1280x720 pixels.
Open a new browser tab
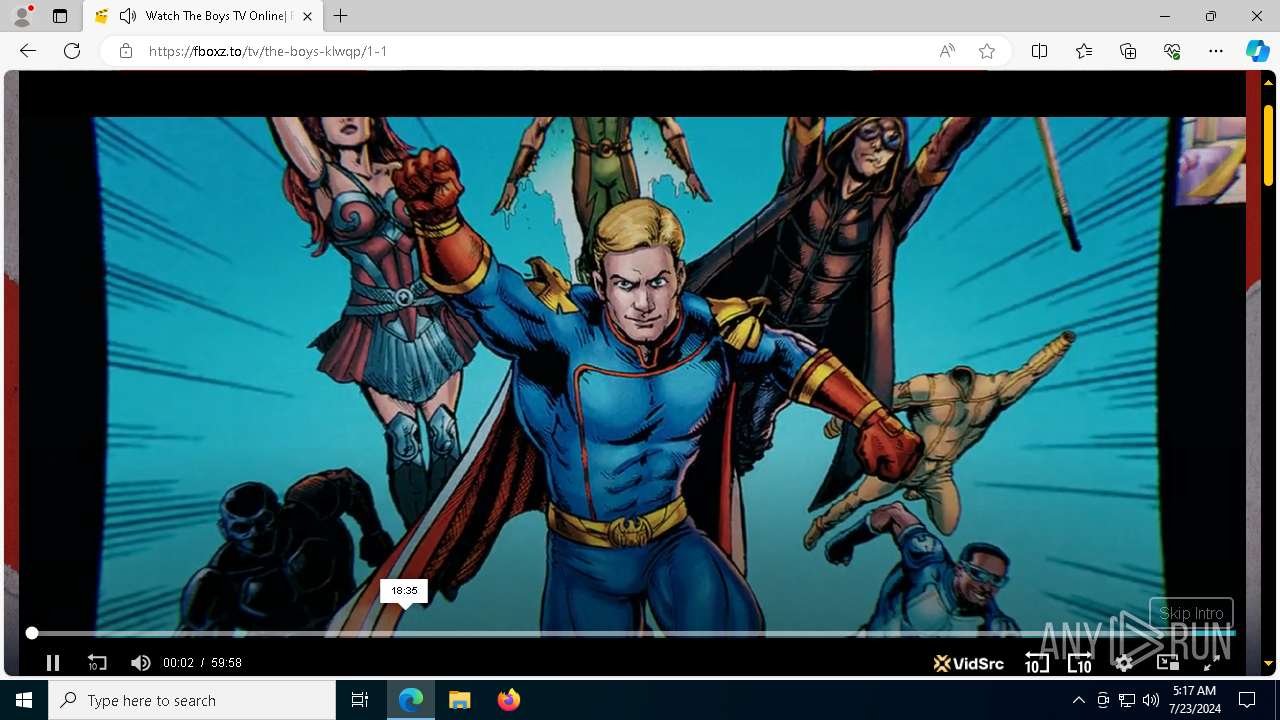pyautogui.click(x=341, y=16)
